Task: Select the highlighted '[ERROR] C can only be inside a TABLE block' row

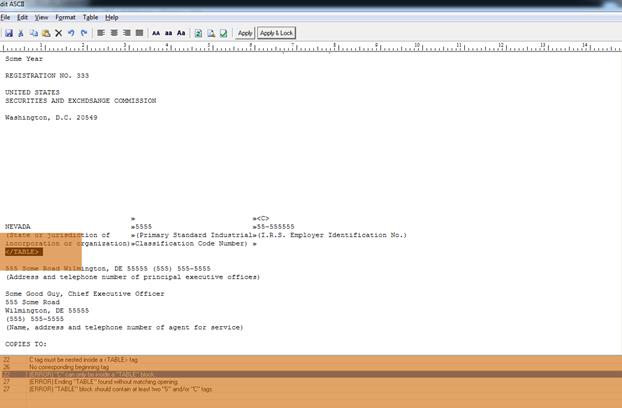Action: (x=311, y=374)
